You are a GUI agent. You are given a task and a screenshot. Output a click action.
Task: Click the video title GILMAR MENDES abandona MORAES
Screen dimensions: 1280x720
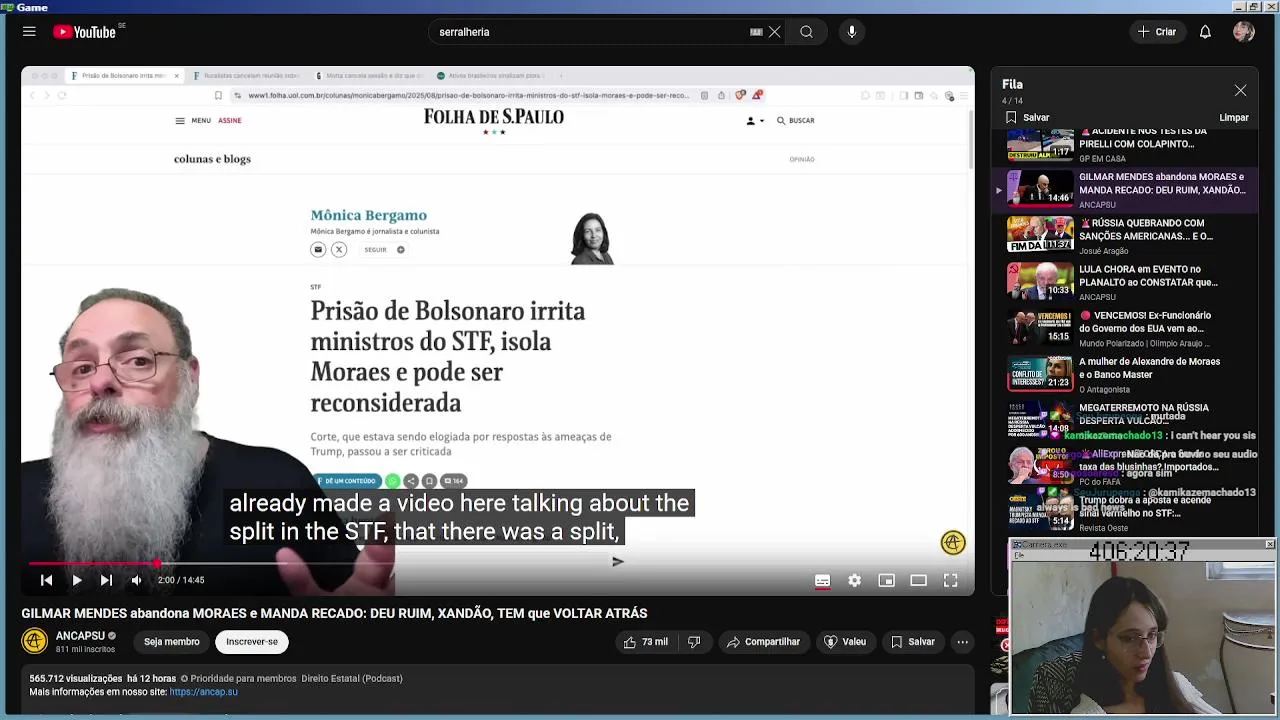click(x=335, y=613)
